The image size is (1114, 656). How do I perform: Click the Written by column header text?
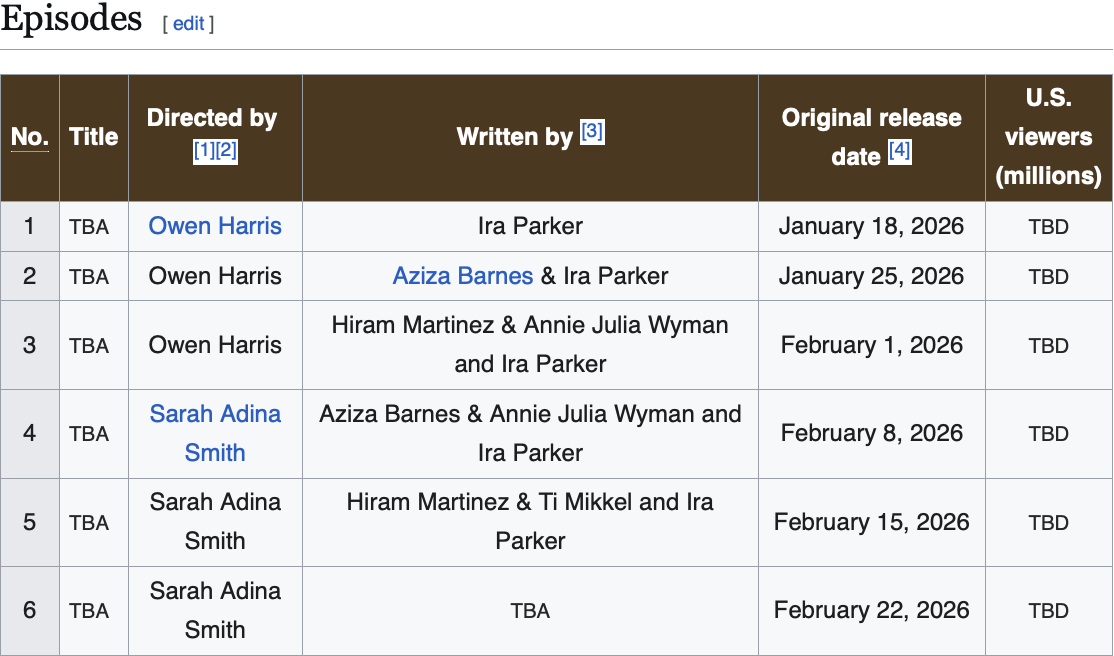514,136
